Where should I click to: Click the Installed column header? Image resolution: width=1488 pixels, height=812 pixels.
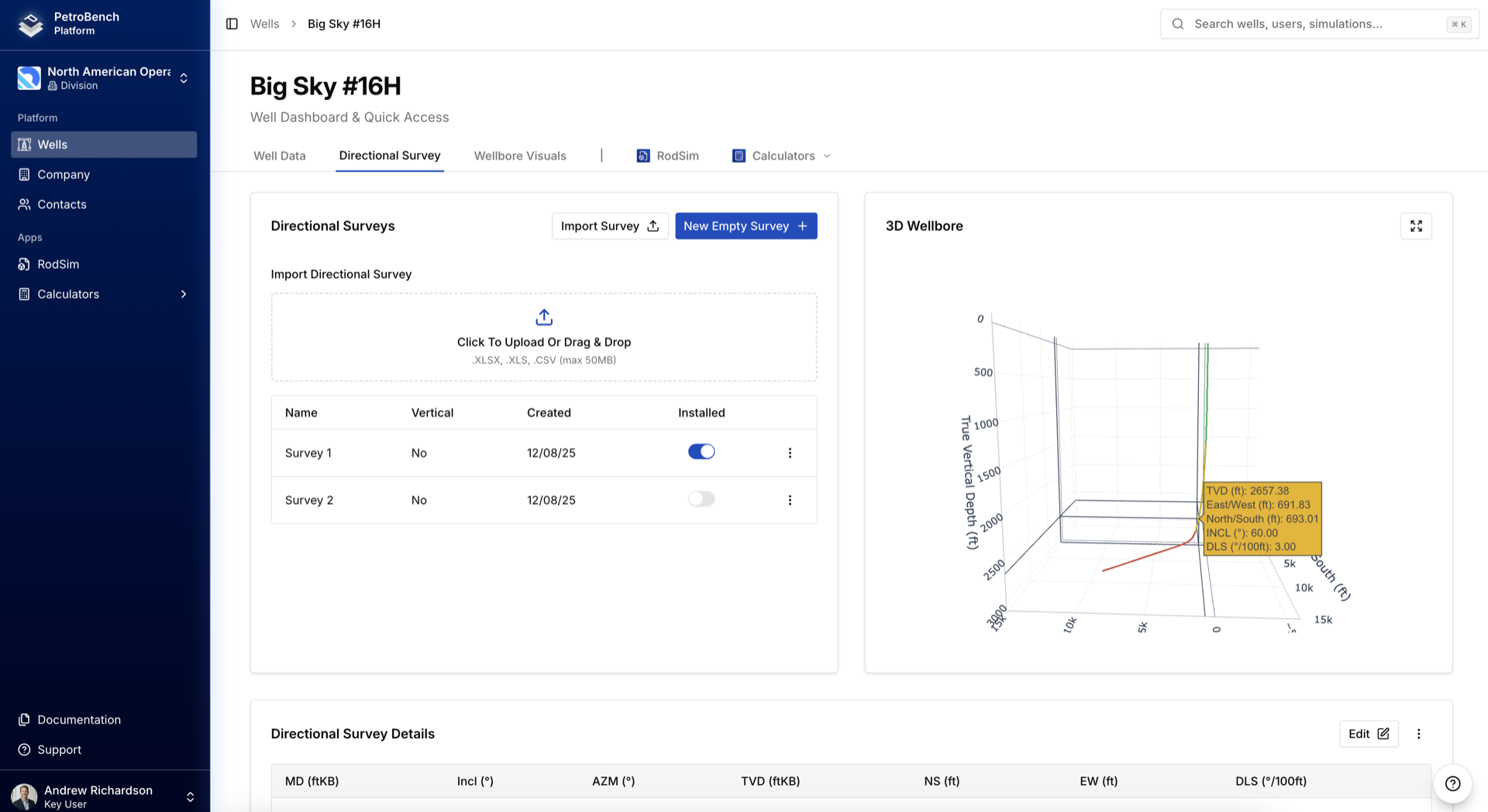[x=701, y=413]
